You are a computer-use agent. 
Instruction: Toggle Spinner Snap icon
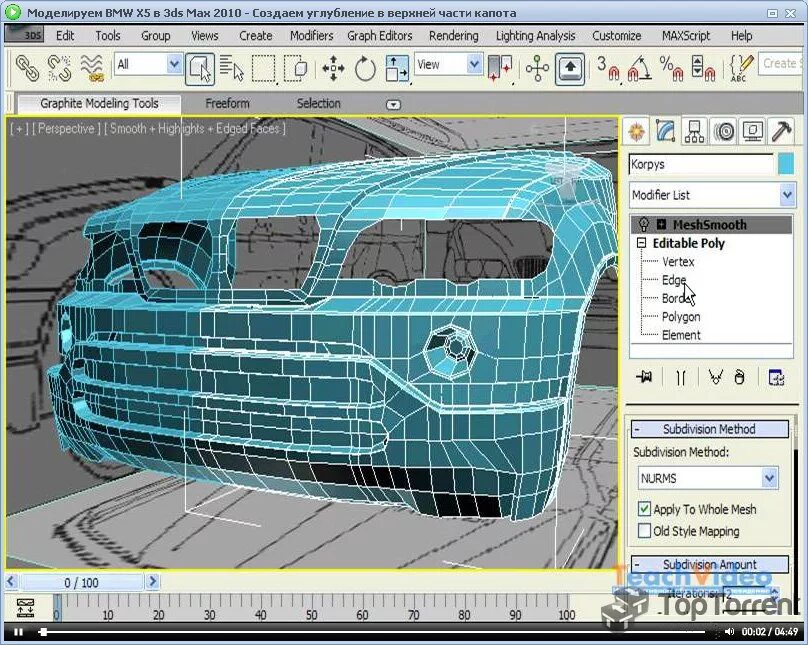[703, 68]
